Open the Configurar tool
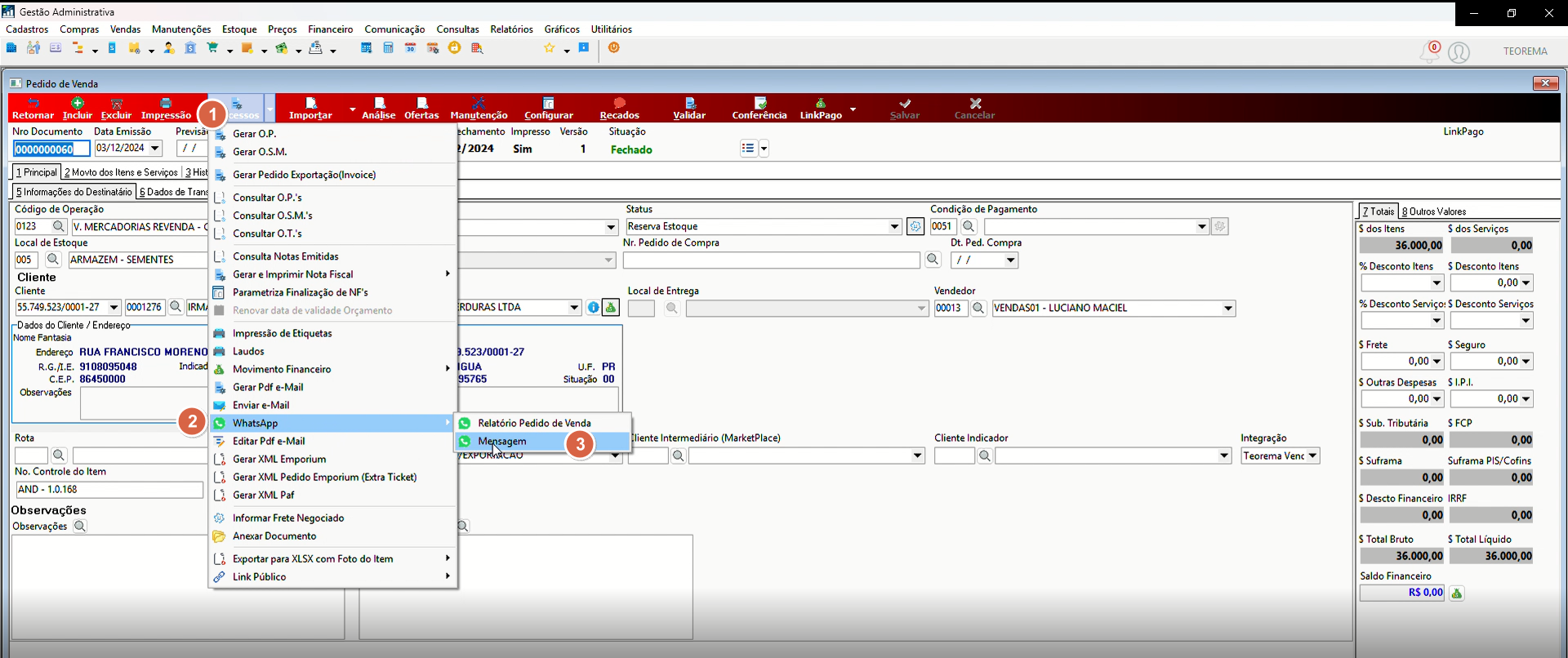 point(549,108)
